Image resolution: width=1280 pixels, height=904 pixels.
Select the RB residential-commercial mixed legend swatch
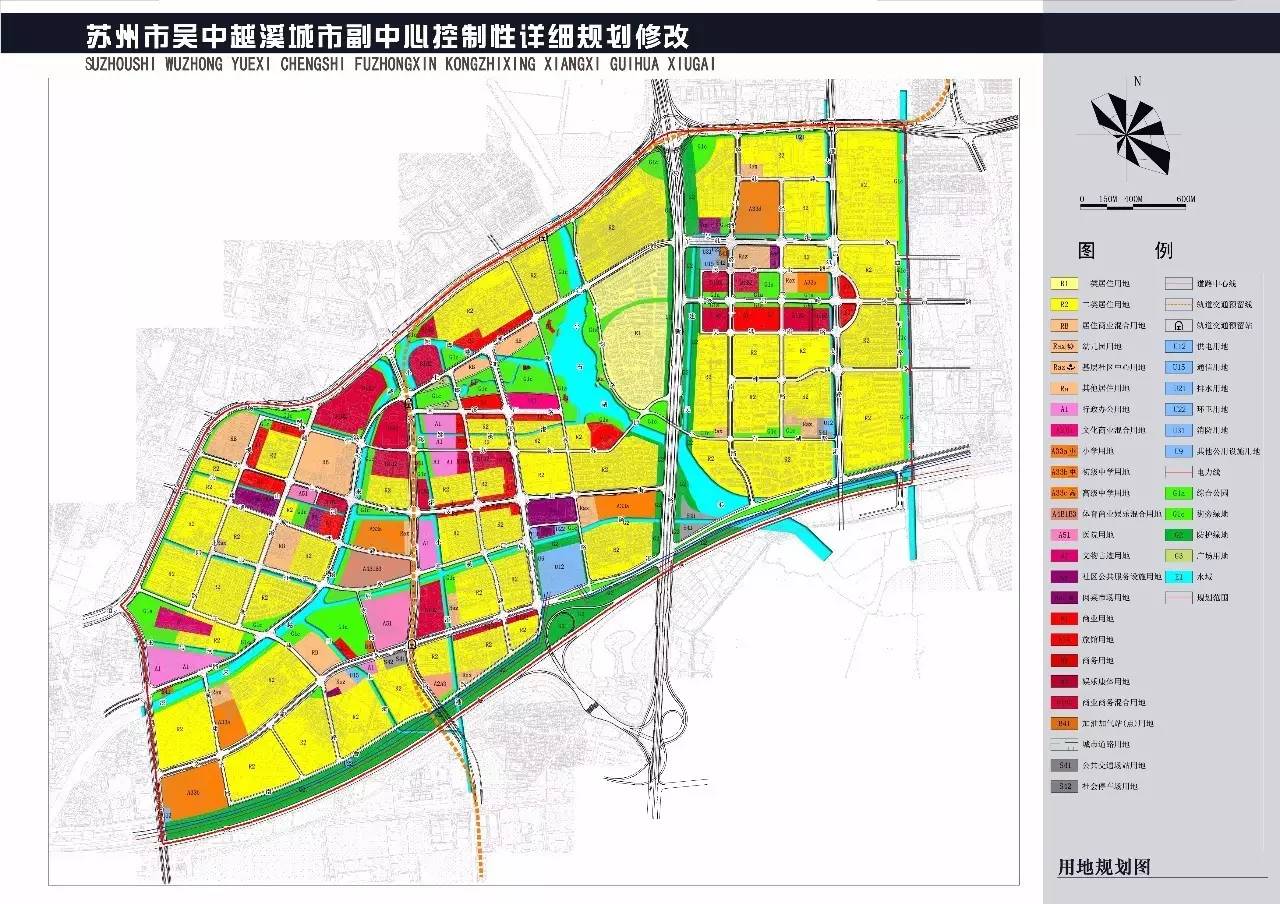tap(1064, 325)
